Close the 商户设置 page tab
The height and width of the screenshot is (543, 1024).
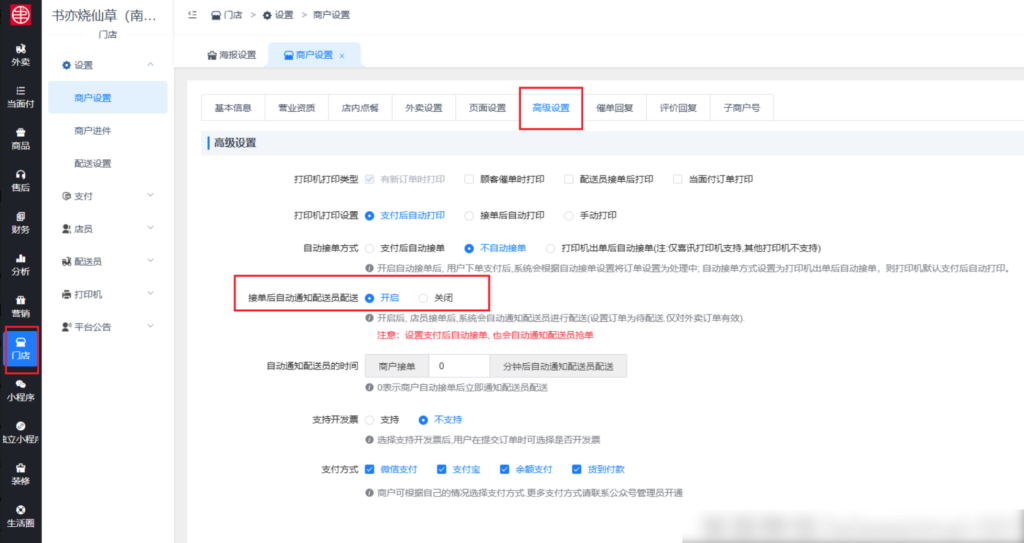coord(342,56)
